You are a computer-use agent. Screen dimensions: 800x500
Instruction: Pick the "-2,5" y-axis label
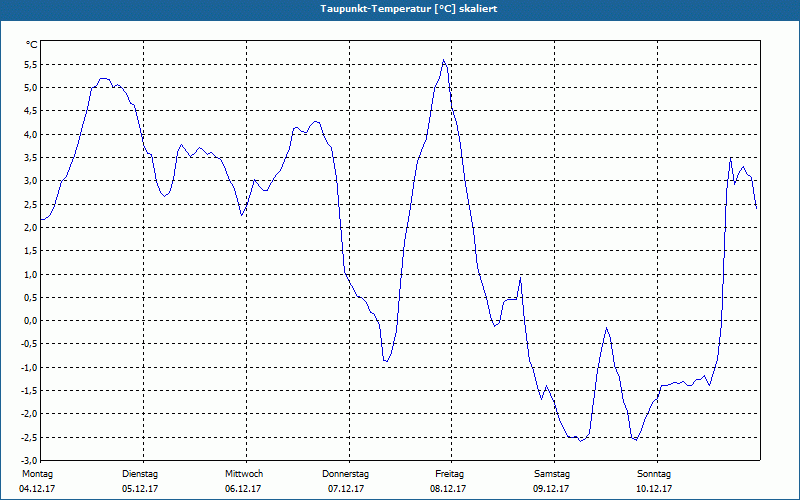[29, 437]
